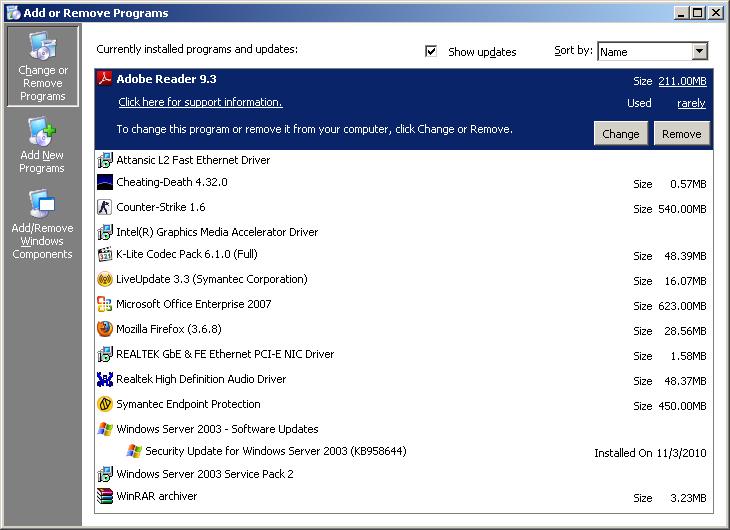
Task: Click the Remove button for Adobe Reader
Action: 682,134
